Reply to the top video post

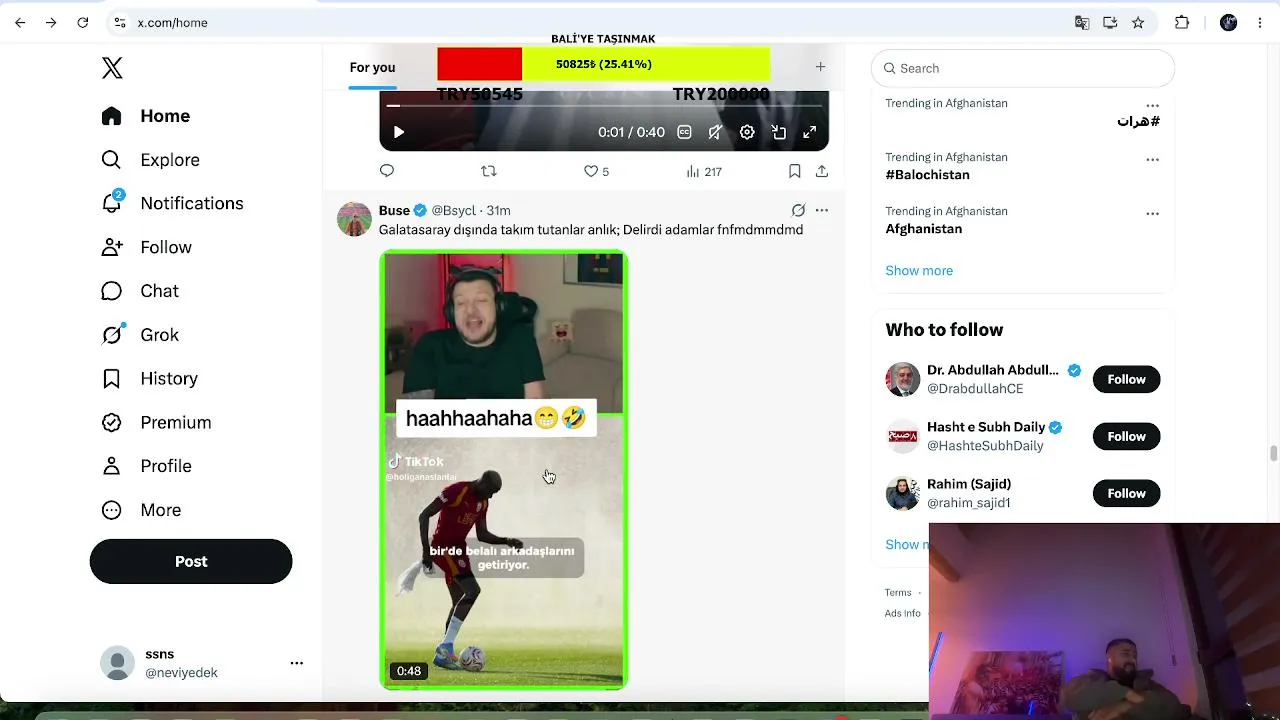click(387, 171)
